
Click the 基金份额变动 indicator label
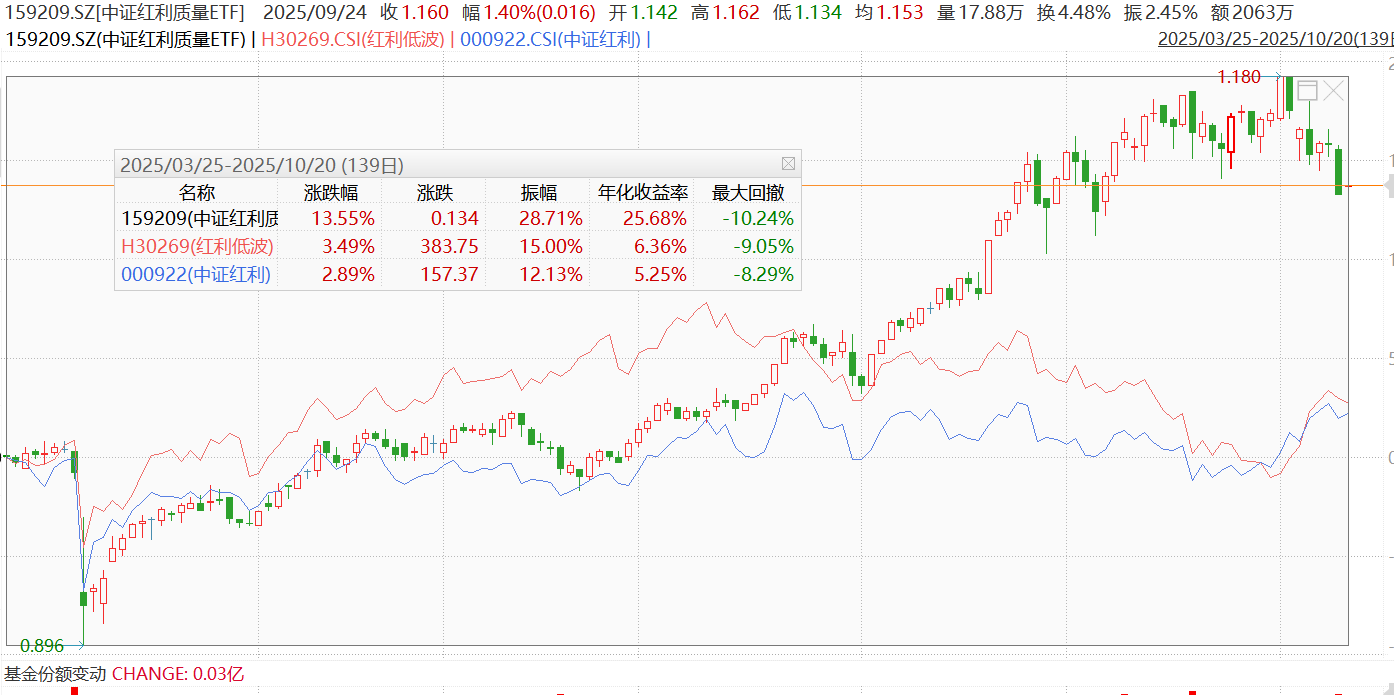55,674
